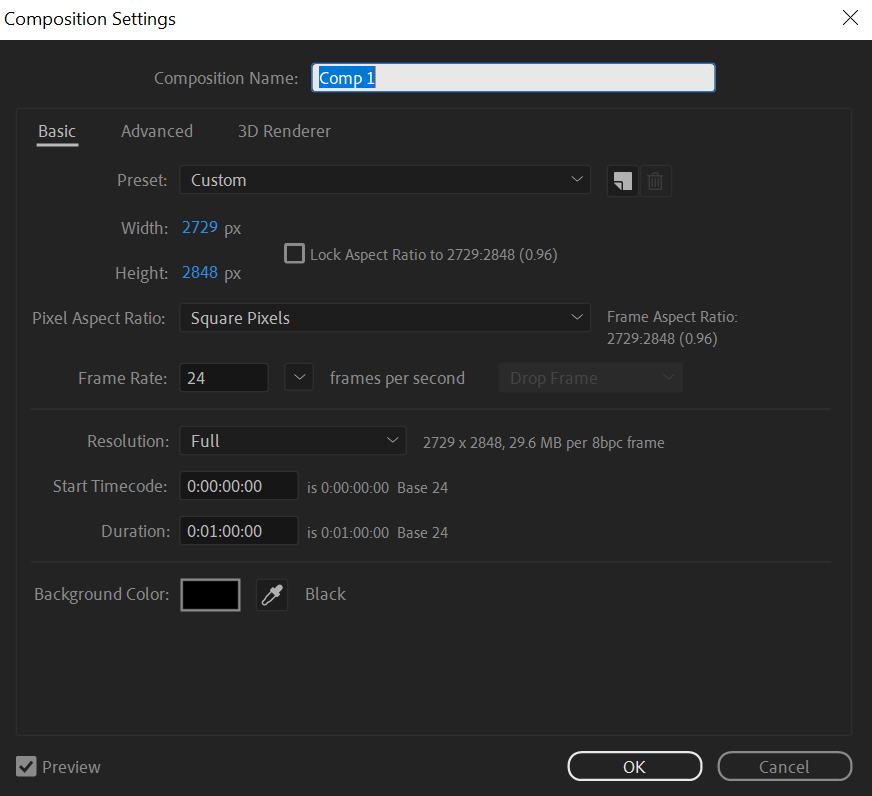Open the black Background Color swatch
Image resolution: width=872 pixels, height=796 pixels.
click(x=210, y=595)
